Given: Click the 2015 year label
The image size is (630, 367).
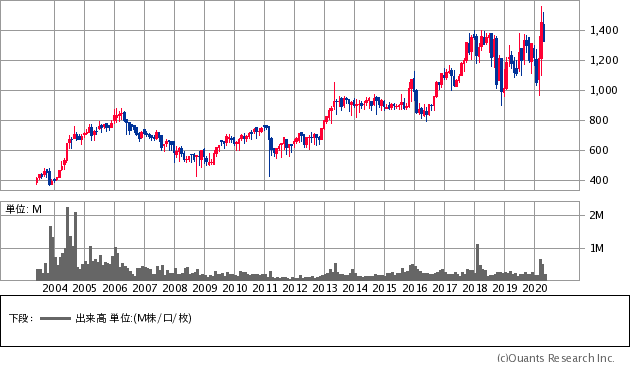Looking at the screenshot, I should click(x=385, y=288).
